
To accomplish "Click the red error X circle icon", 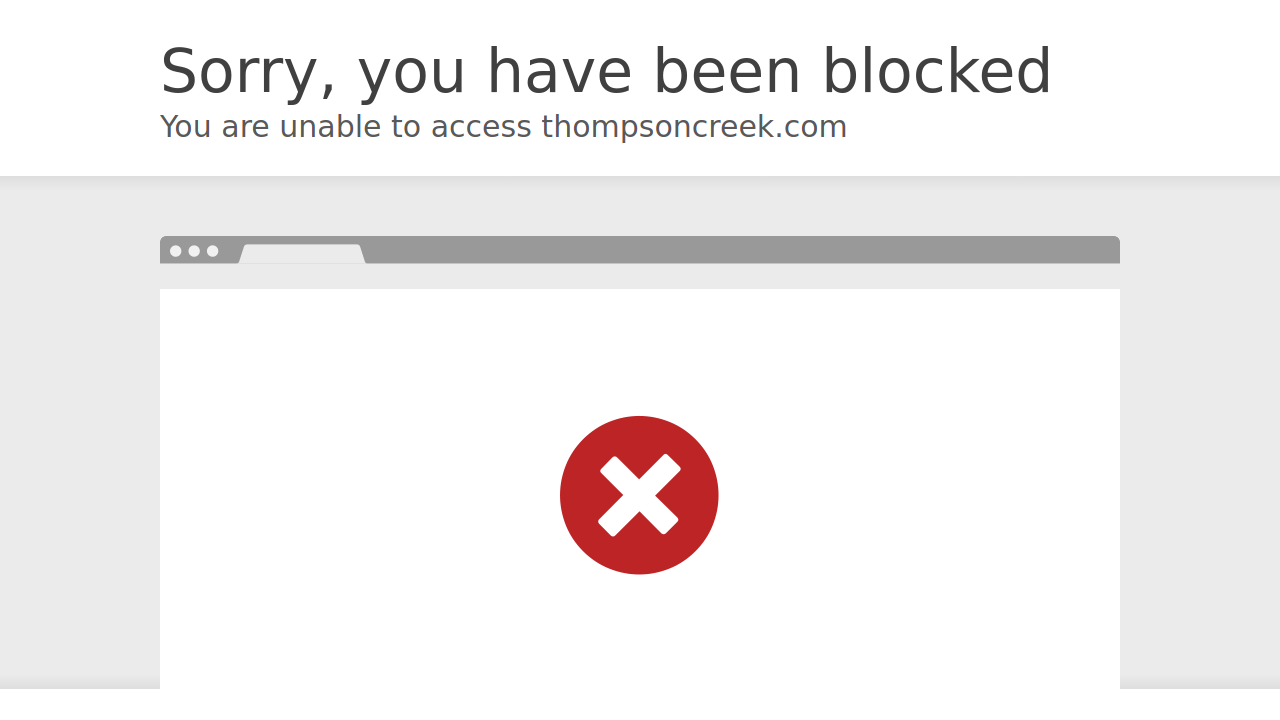I will click(639, 495).
